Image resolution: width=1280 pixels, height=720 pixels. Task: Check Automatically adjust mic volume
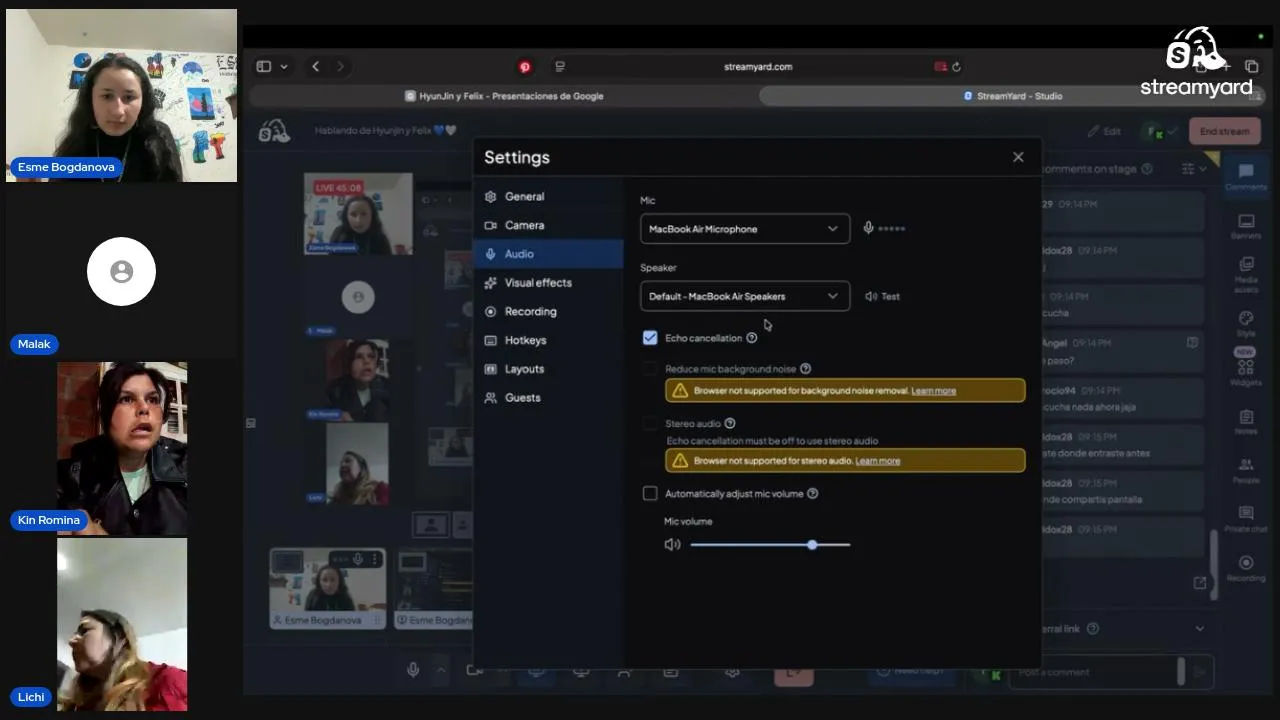pos(650,494)
